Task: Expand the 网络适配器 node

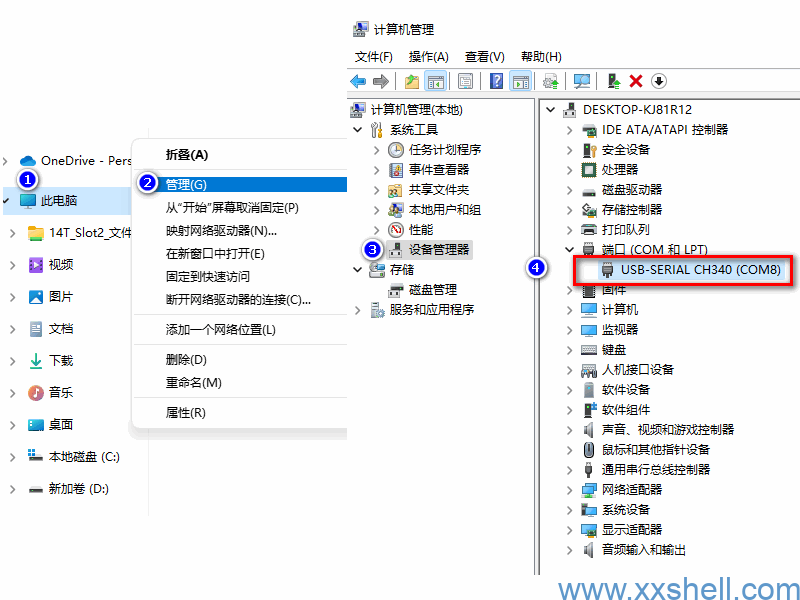Action: pos(569,489)
